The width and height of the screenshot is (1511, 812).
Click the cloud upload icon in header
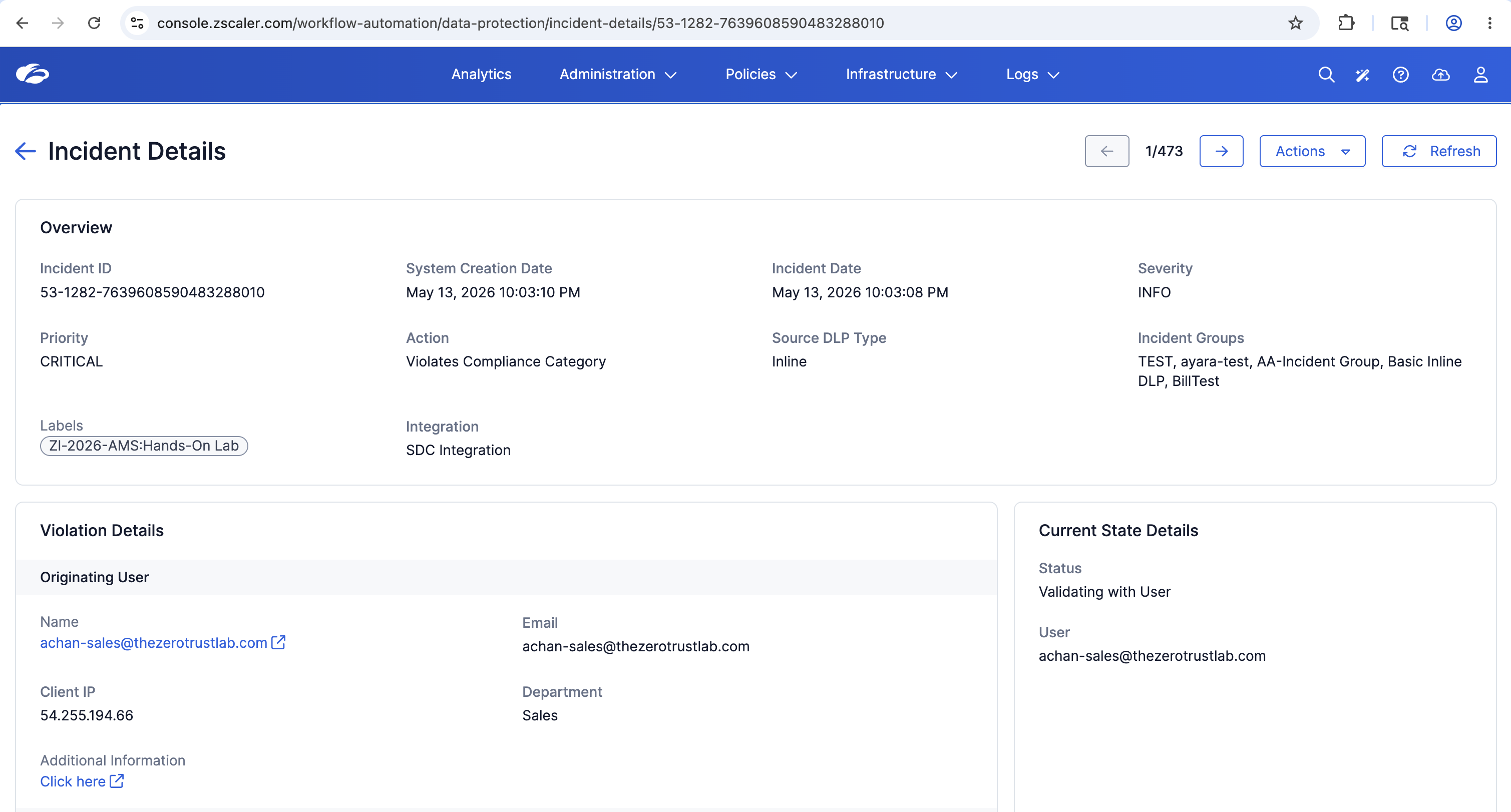click(x=1440, y=75)
